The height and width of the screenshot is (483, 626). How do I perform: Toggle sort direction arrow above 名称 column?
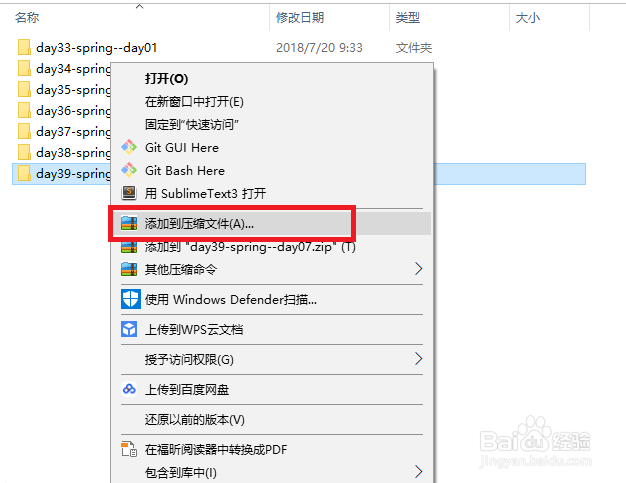point(139,6)
